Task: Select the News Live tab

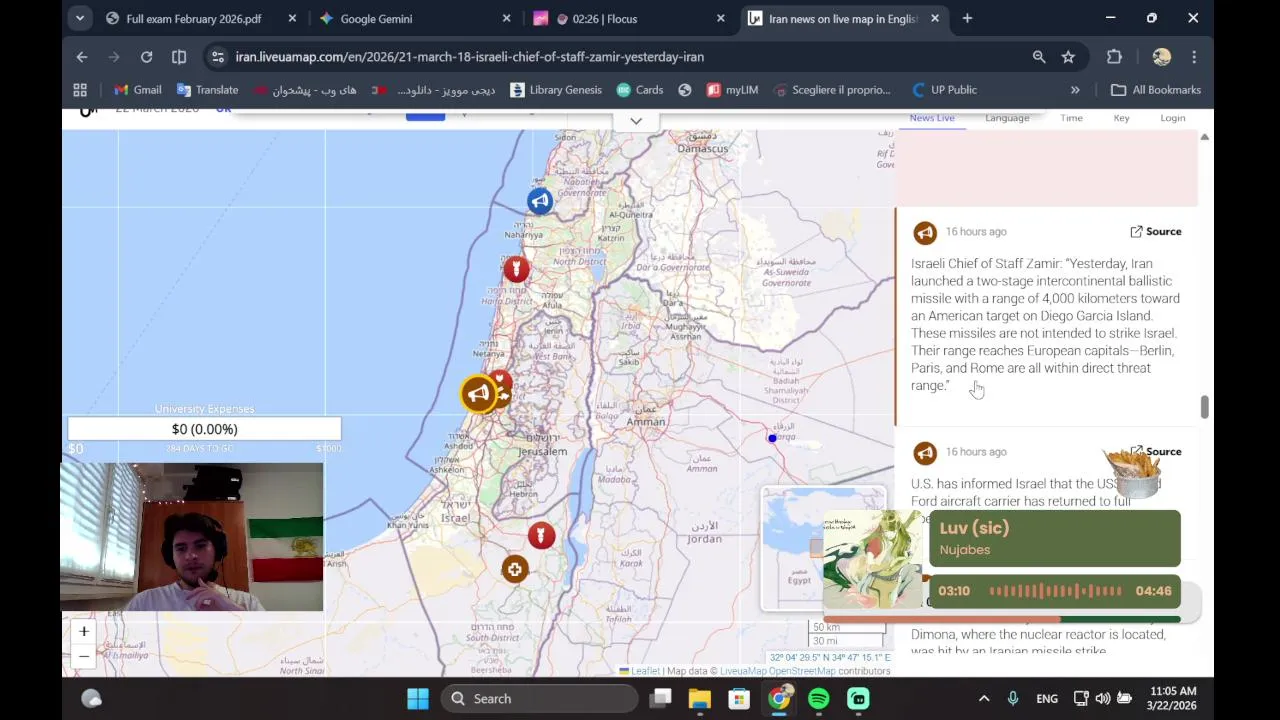Action: pyautogui.click(x=932, y=118)
